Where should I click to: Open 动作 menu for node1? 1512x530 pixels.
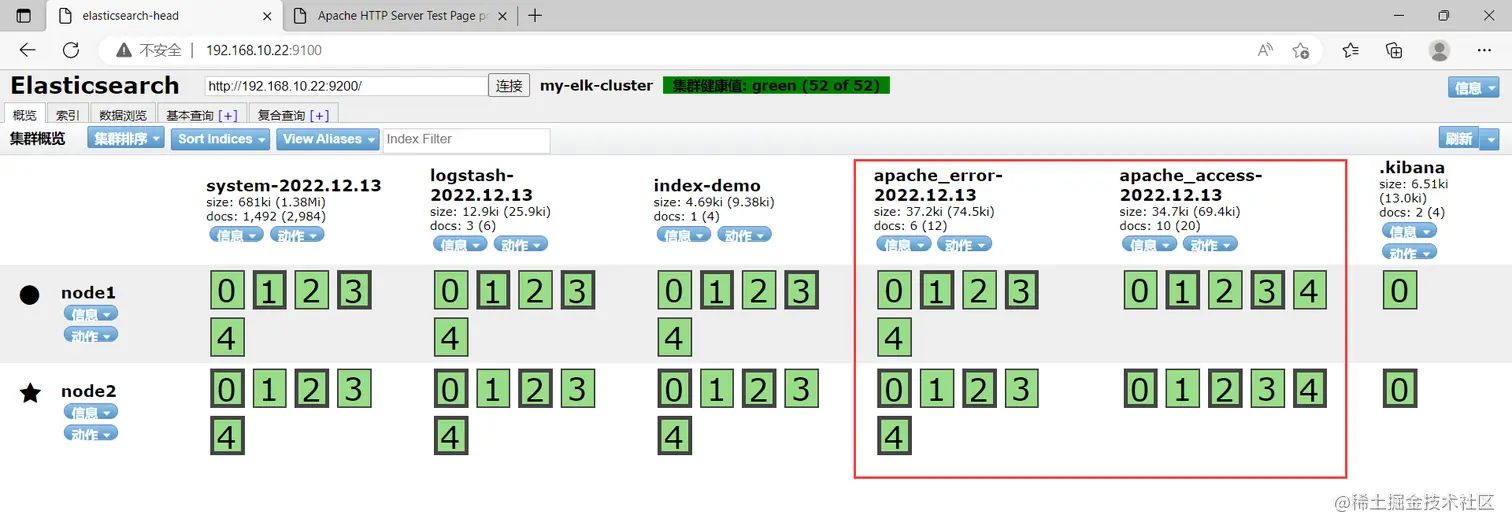[x=91, y=335]
